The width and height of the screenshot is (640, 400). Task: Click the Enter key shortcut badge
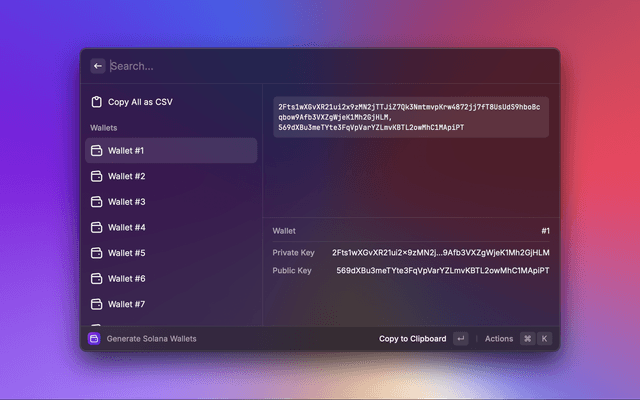point(460,339)
